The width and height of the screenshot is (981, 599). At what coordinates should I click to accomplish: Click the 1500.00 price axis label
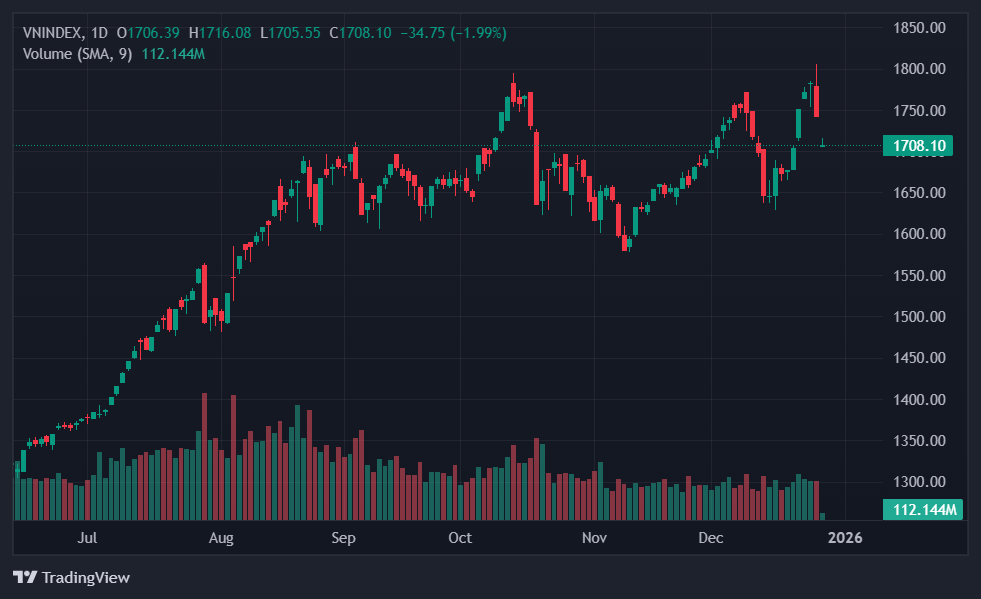click(x=919, y=317)
